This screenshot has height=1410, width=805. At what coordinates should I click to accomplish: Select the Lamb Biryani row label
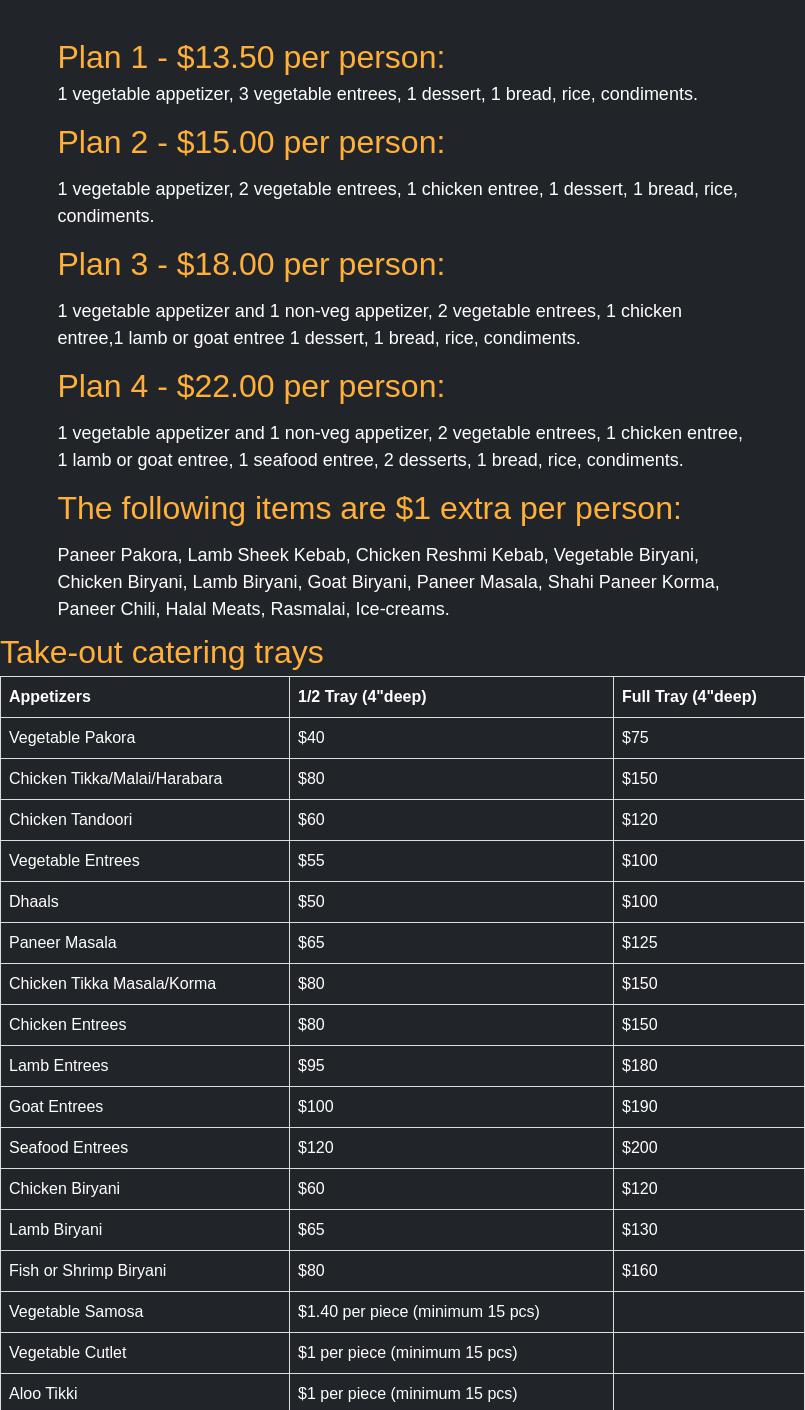pyautogui.click(x=56, y=1229)
